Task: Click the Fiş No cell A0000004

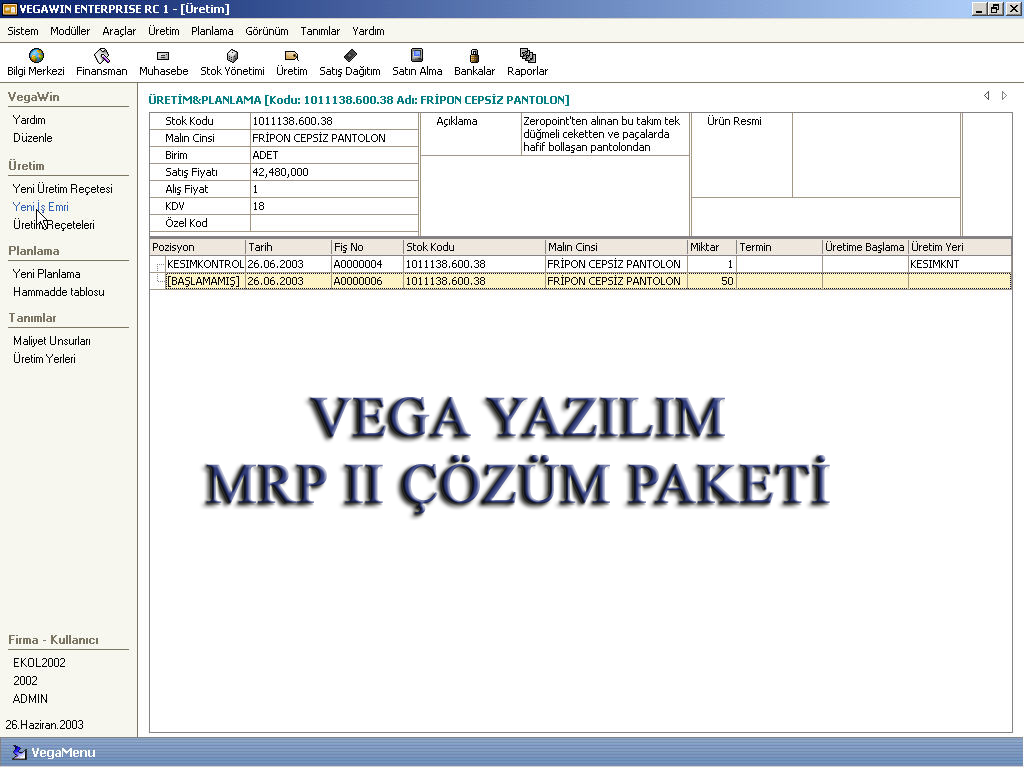Action: click(x=368, y=264)
